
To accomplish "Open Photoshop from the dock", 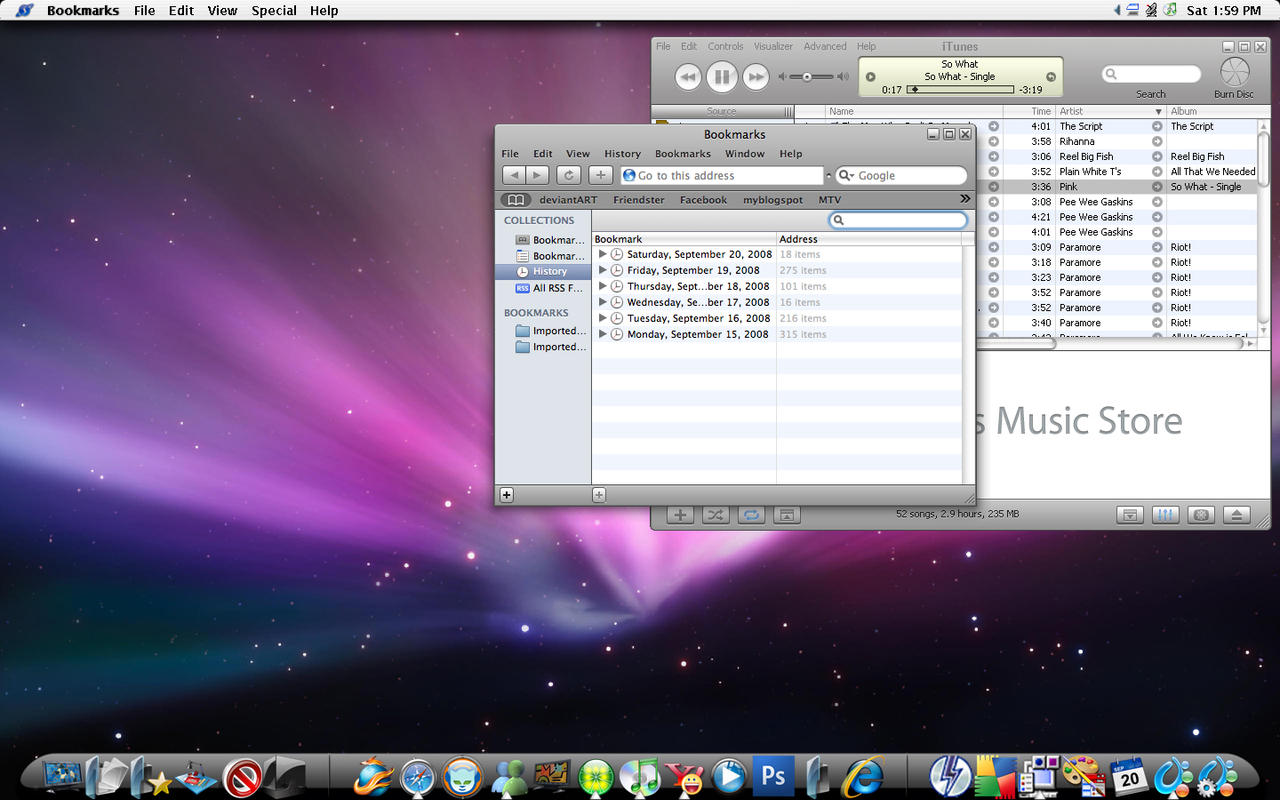I will 773,776.
